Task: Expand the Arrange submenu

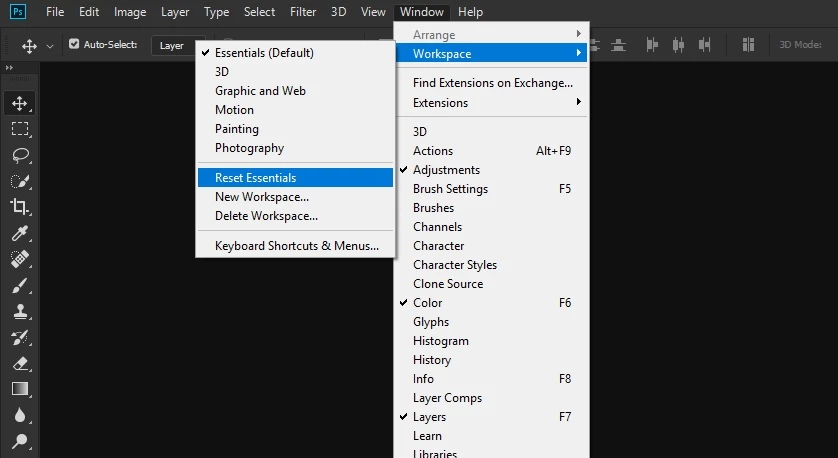Action: 491,35
